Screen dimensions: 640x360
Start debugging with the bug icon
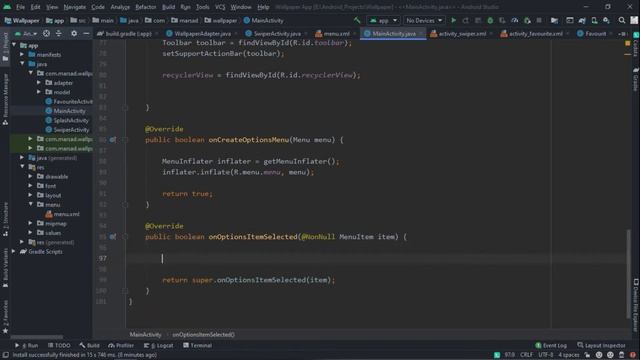point(490,20)
